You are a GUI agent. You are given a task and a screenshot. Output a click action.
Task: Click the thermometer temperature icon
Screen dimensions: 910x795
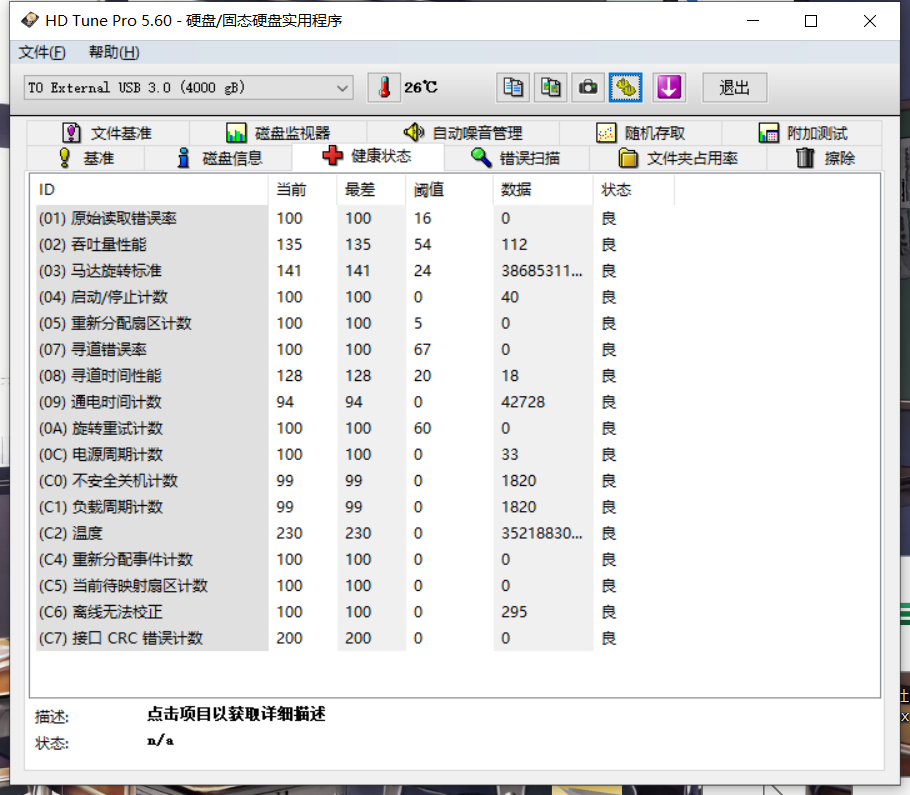click(383, 88)
